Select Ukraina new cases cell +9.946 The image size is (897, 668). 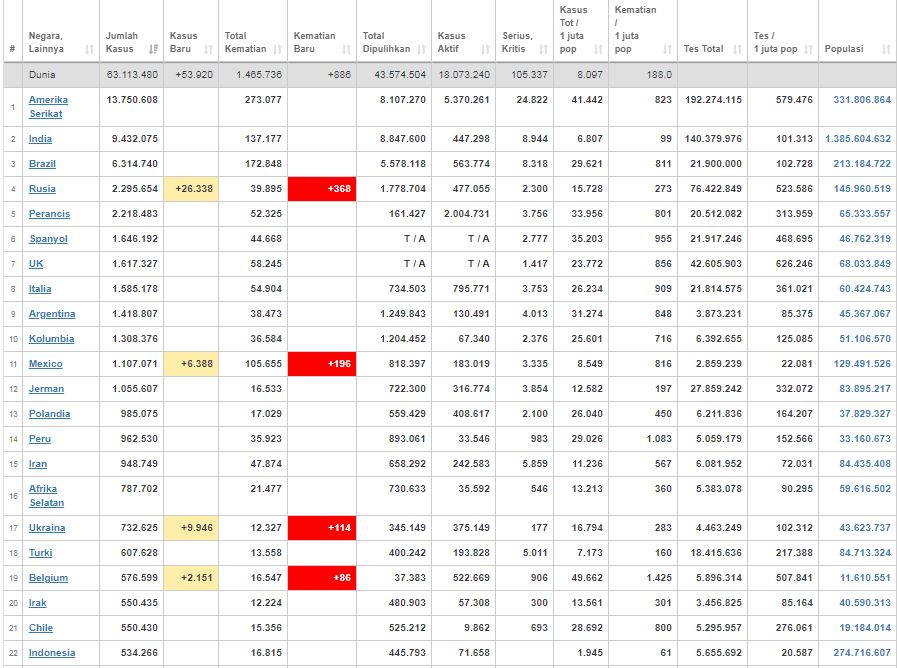(x=191, y=528)
